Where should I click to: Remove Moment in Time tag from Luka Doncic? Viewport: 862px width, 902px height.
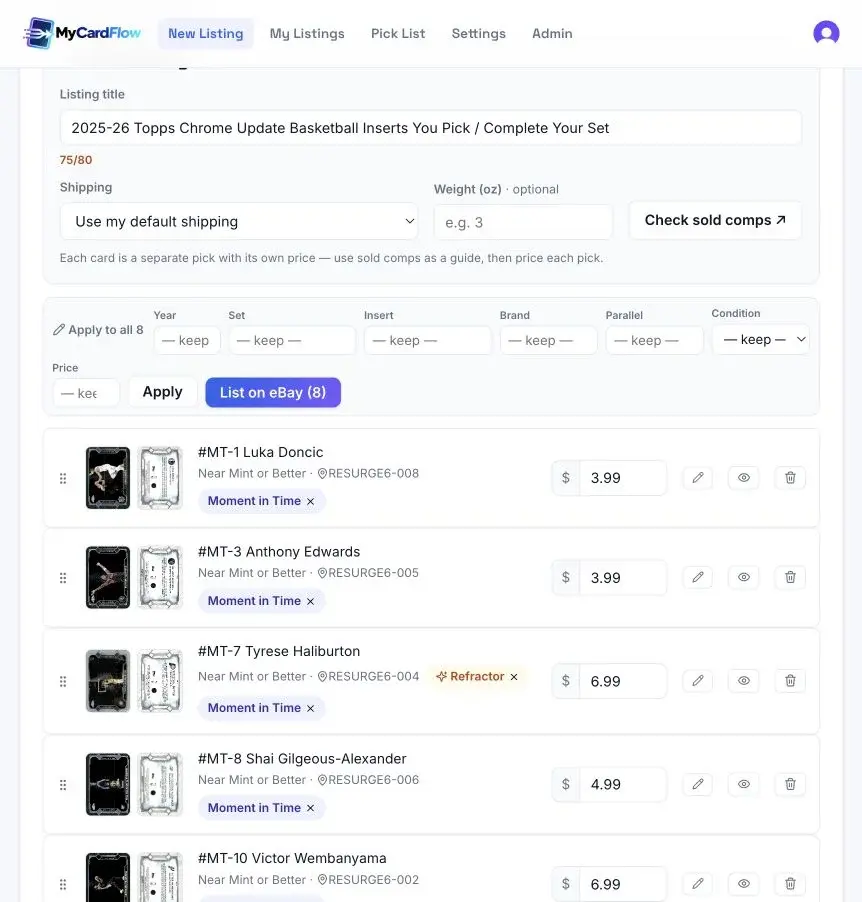point(310,502)
